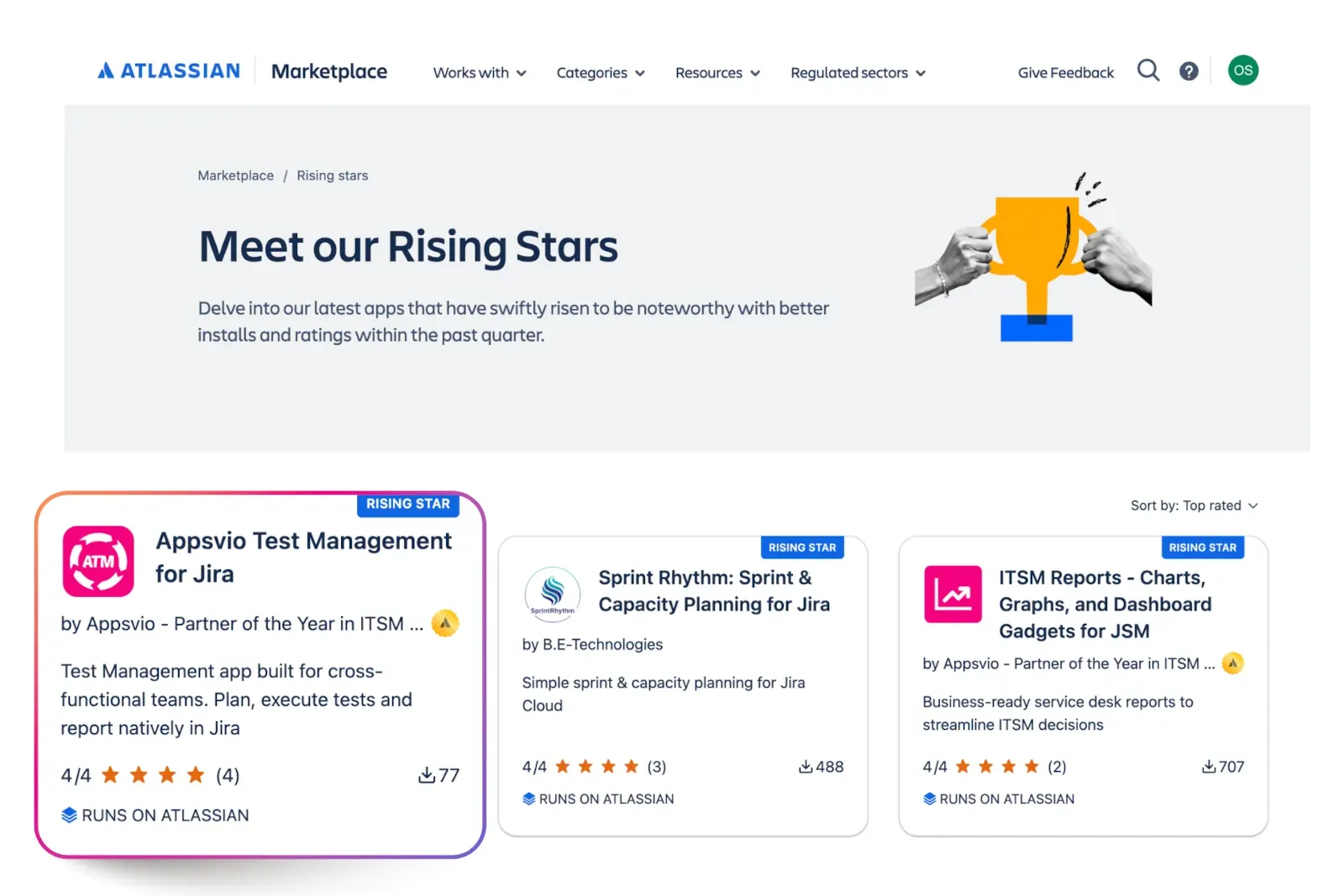Viewport: 1344px width, 896px height.
Task: Click the Give Feedback link
Action: point(1065,72)
